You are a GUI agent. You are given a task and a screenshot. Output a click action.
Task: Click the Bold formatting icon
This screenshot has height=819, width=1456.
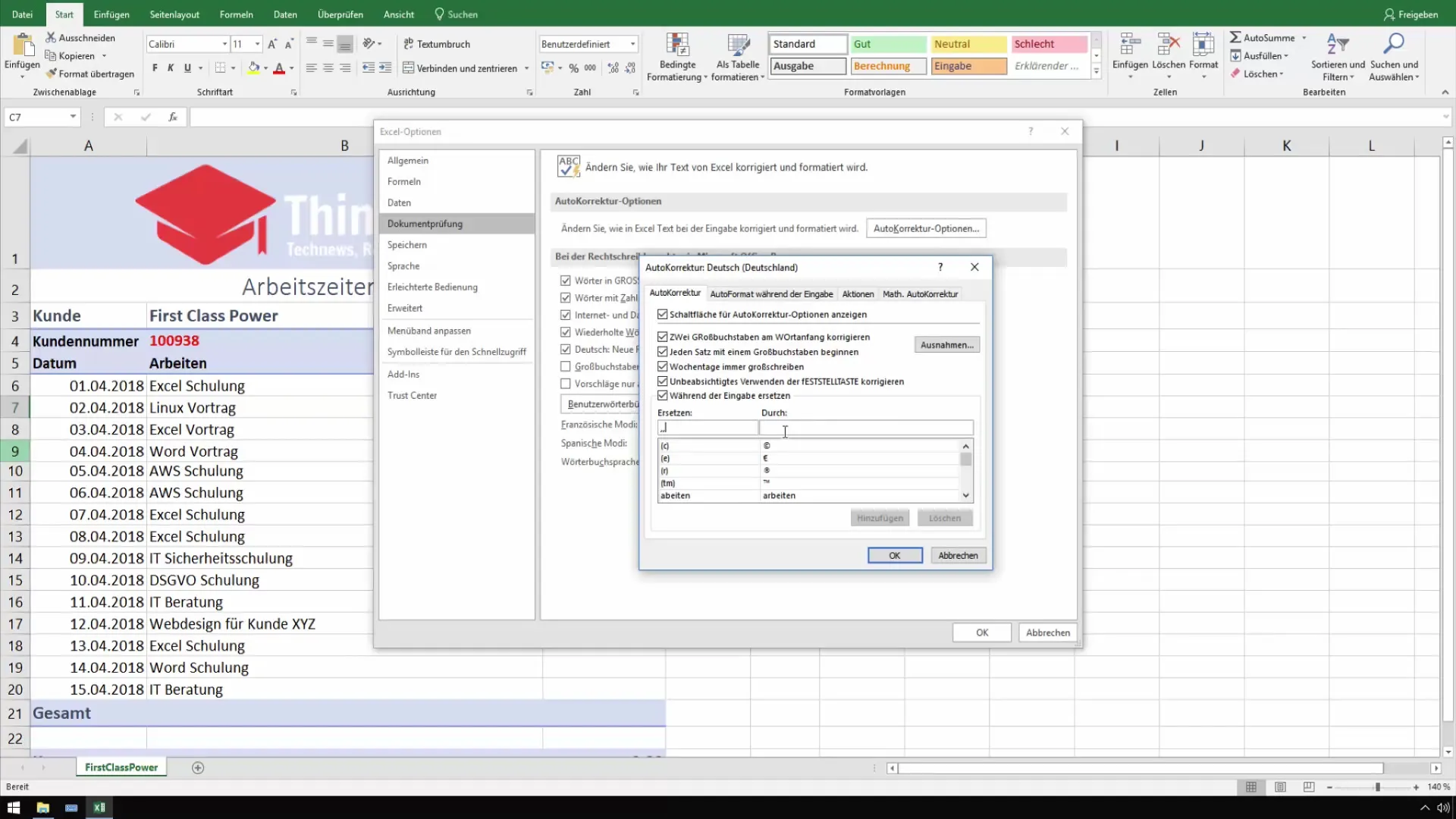[155, 68]
